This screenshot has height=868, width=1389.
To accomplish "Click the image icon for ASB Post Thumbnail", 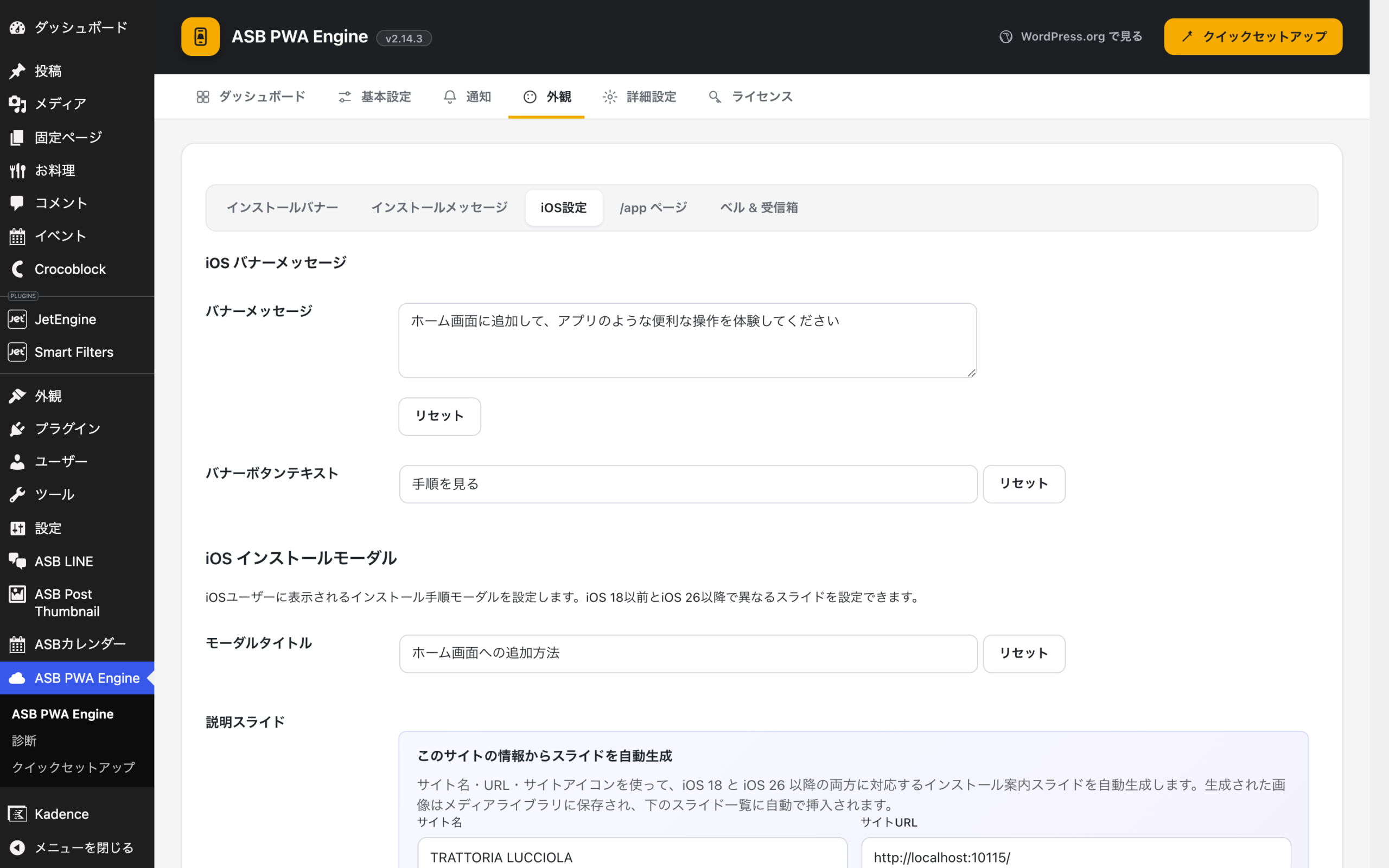I will click(17, 594).
